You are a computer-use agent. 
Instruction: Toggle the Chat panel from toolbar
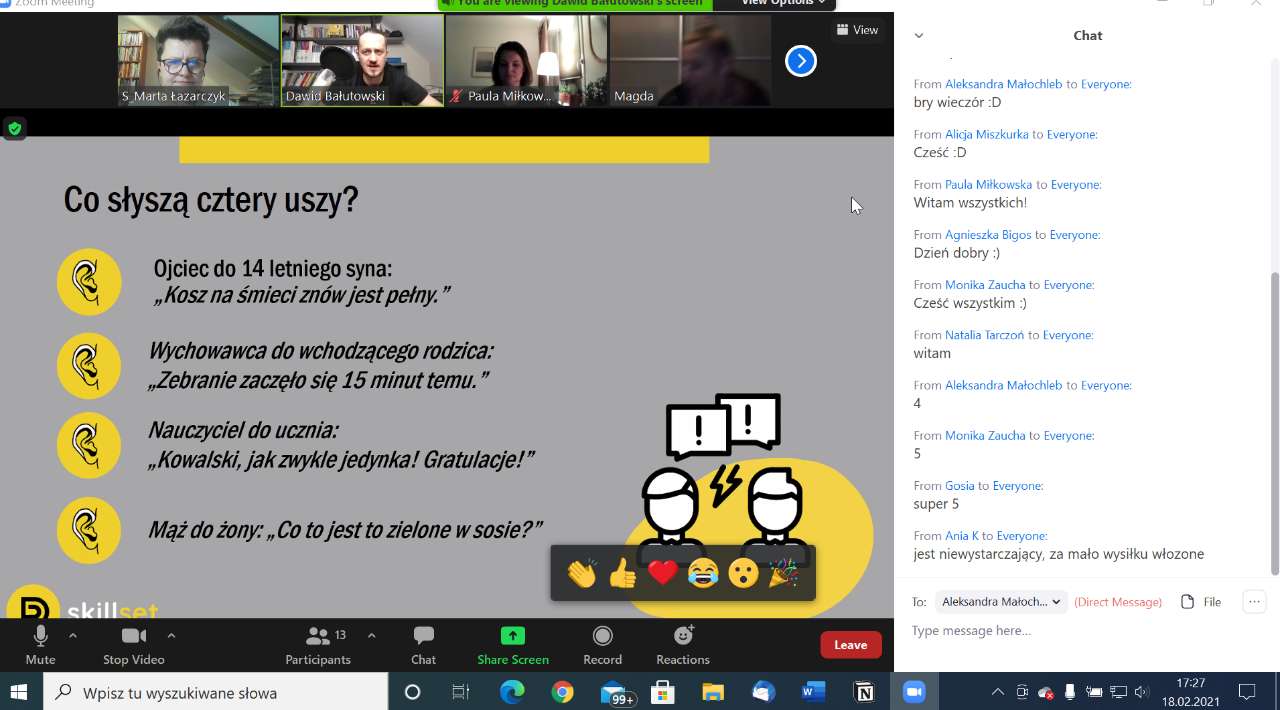[423, 644]
